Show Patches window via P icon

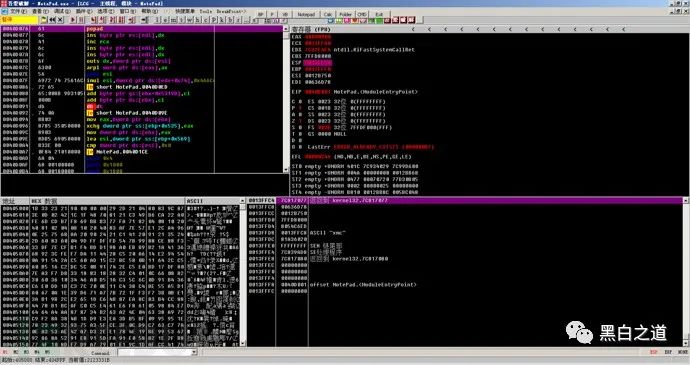click(213, 20)
